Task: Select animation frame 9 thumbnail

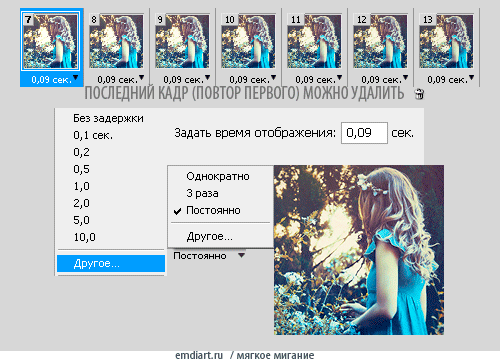Action: (x=182, y=41)
